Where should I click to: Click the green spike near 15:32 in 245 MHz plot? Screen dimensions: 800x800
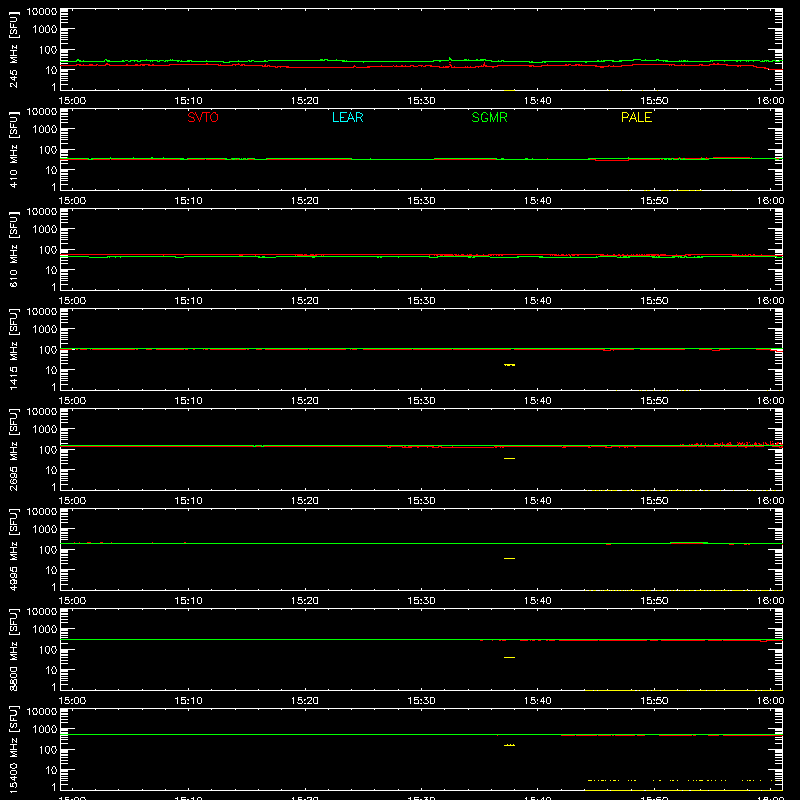point(449,59)
